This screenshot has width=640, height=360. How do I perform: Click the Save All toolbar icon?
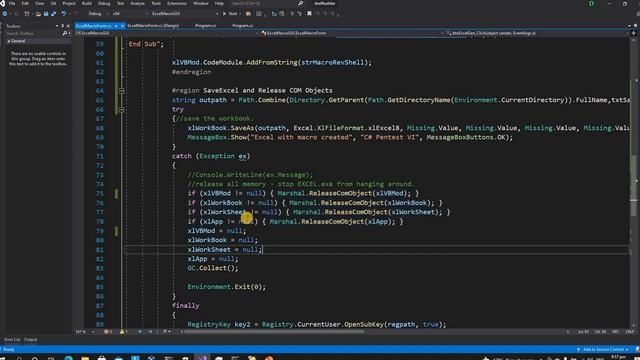53,13
